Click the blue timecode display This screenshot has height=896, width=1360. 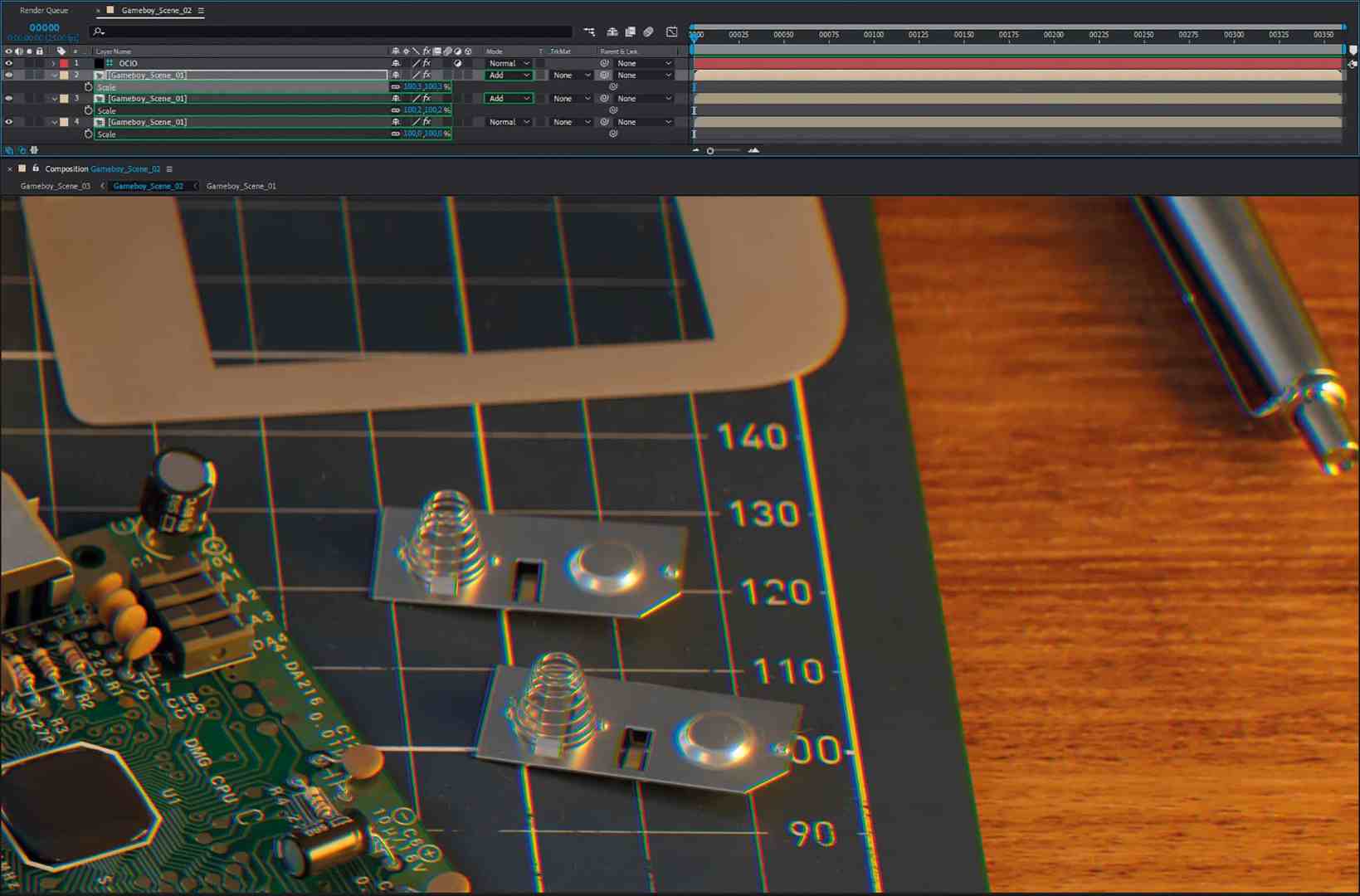coord(43,27)
